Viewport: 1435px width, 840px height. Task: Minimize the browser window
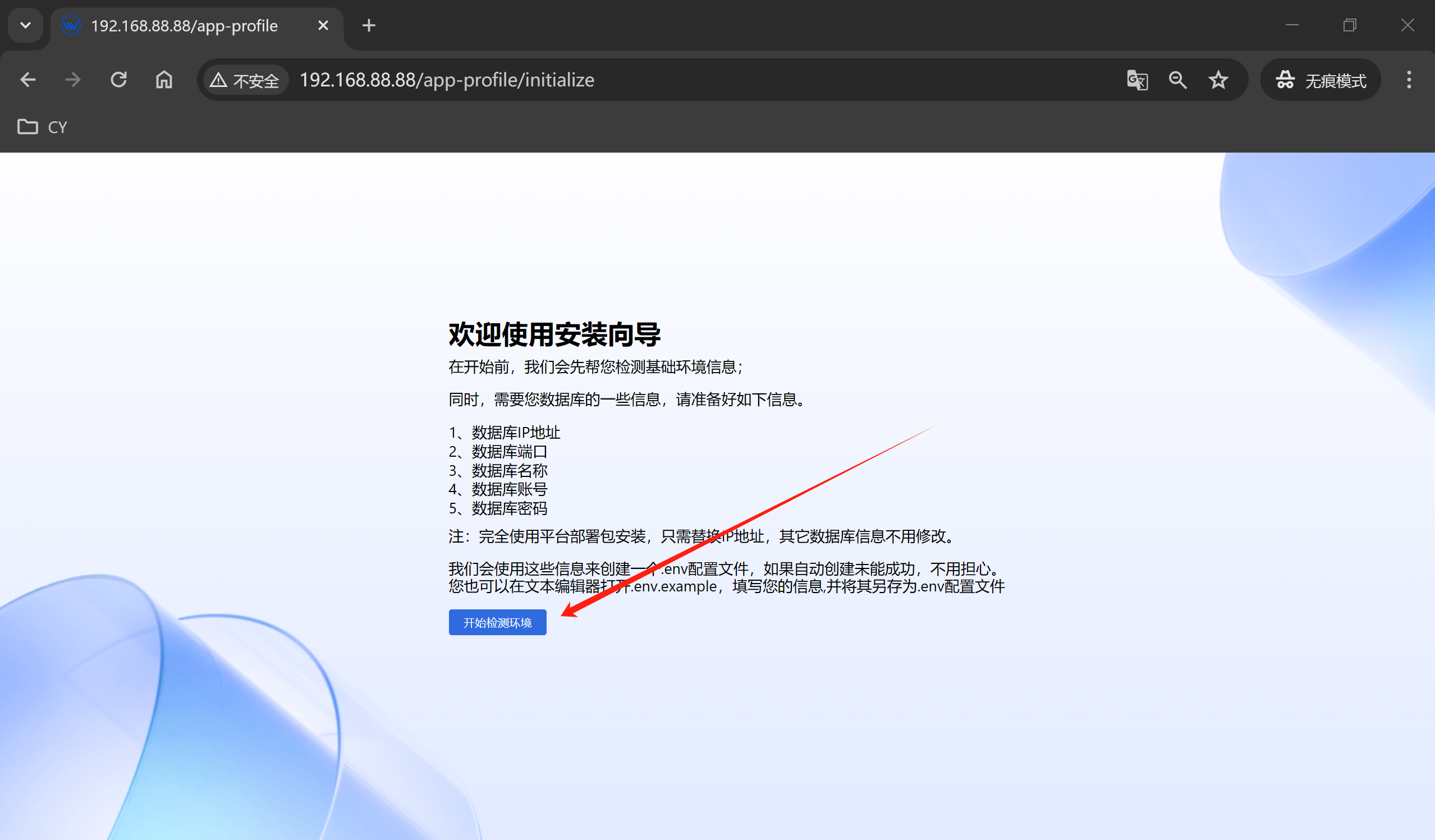tap(1292, 25)
